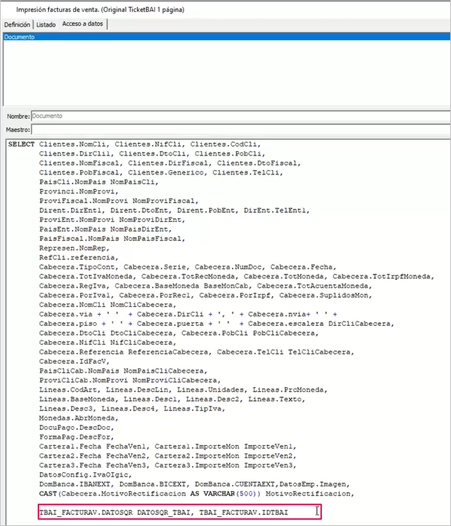Click on ProviCliCab.NomProvi NomProviCliCabecera line

[x=130, y=380]
